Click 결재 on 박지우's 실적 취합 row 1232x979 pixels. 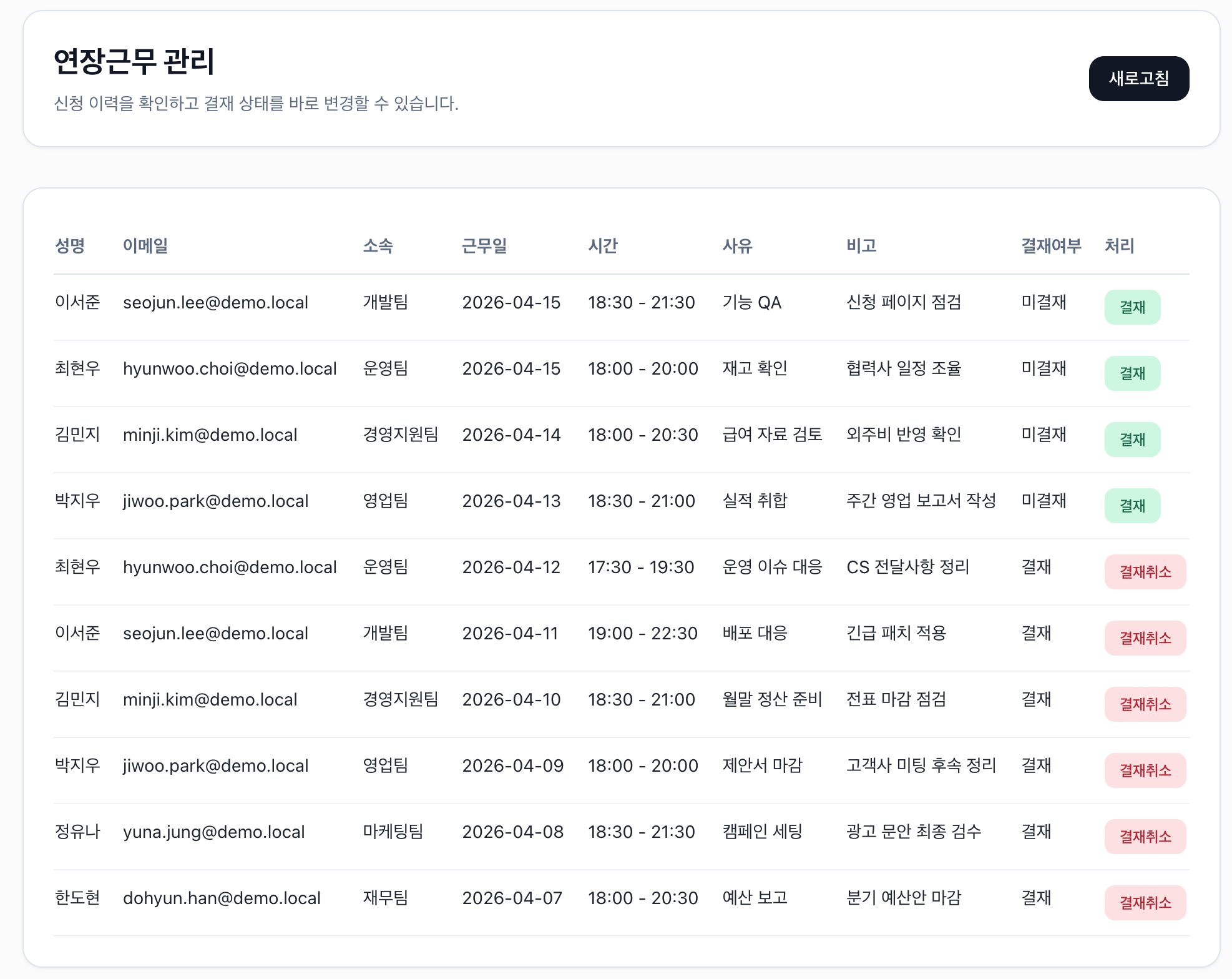coord(1132,506)
